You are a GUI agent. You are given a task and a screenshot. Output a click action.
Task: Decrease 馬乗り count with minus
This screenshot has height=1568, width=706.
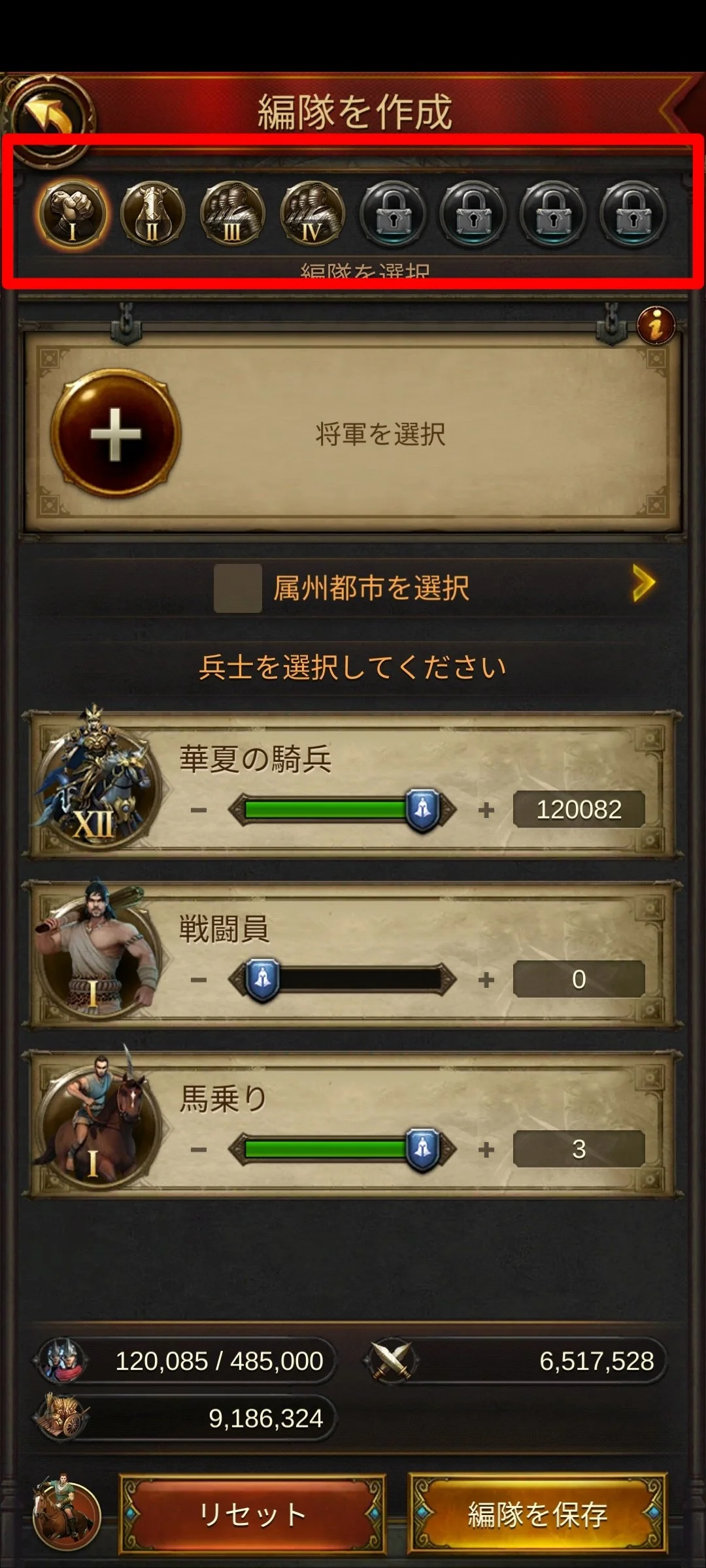click(x=199, y=1149)
